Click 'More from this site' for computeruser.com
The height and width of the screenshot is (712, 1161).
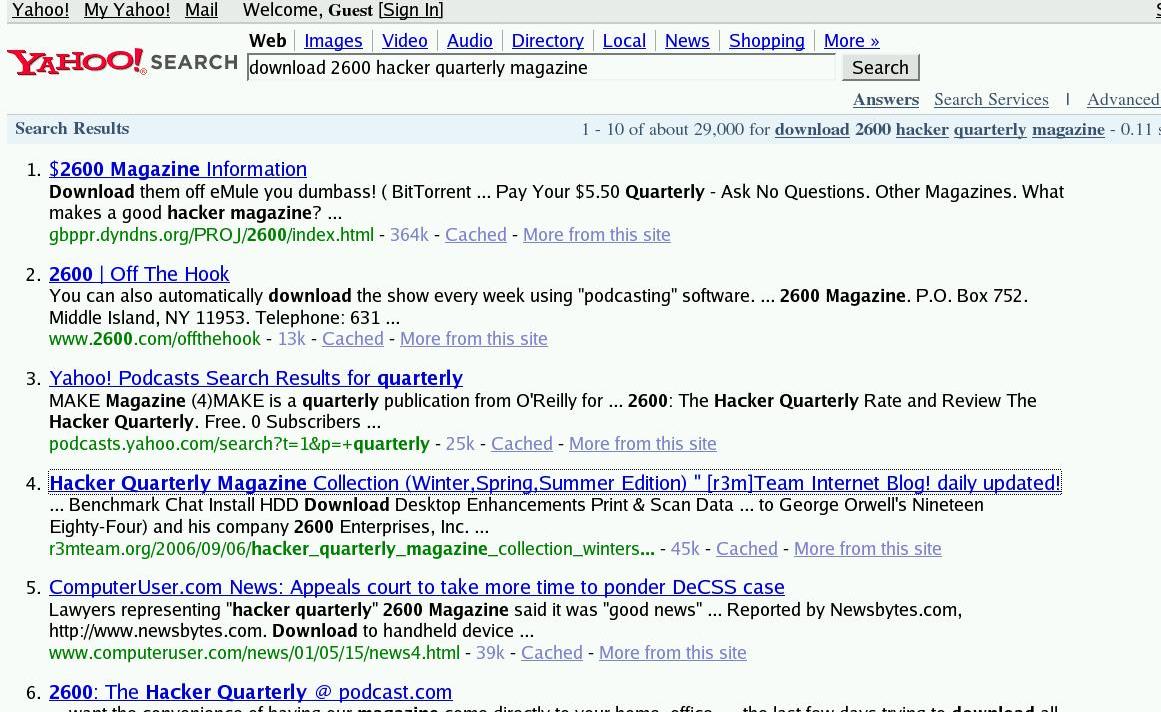tap(672, 653)
